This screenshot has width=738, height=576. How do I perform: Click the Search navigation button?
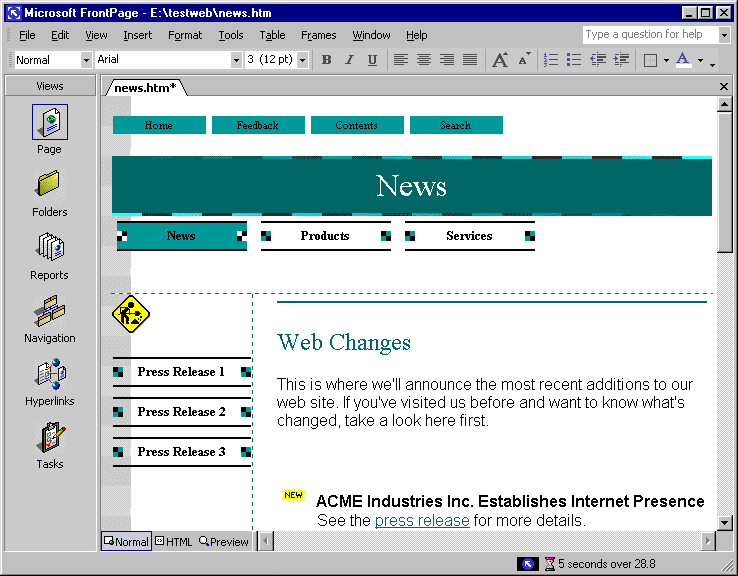[x=456, y=125]
